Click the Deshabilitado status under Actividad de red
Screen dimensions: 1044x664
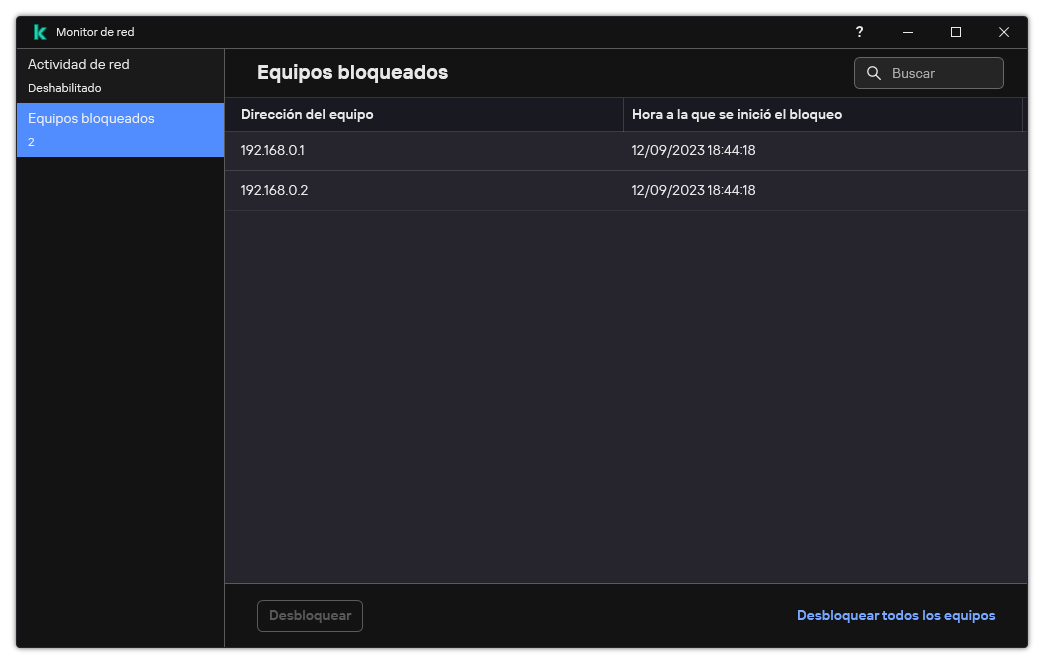coord(65,88)
